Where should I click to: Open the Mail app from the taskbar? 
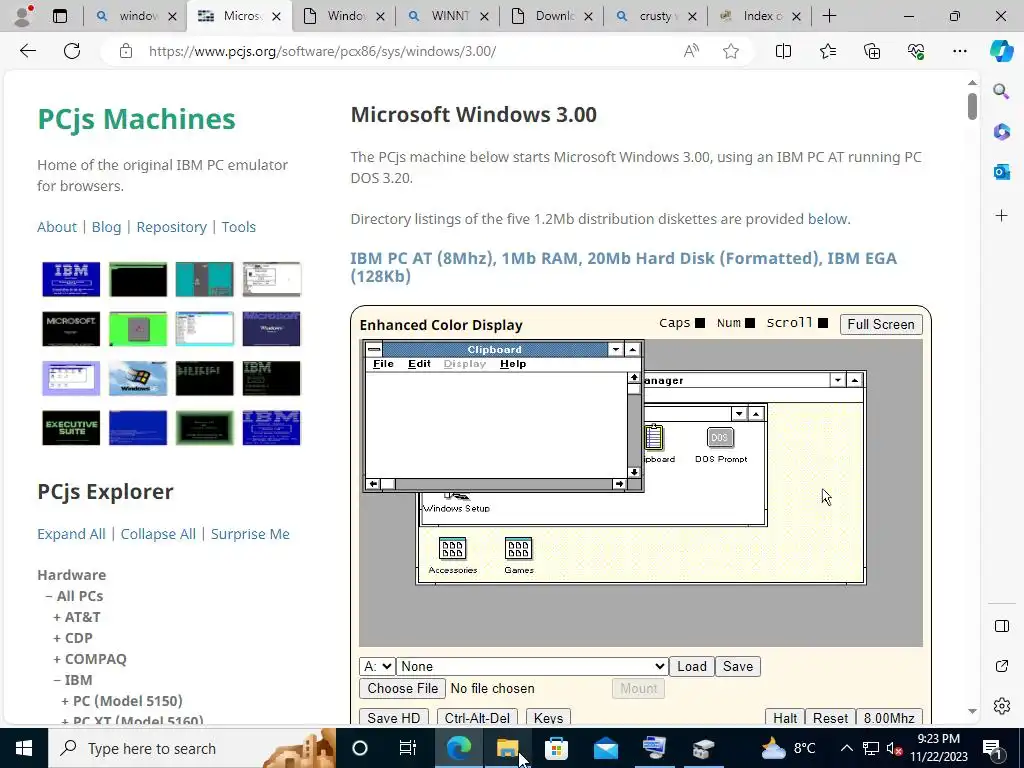point(605,748)
